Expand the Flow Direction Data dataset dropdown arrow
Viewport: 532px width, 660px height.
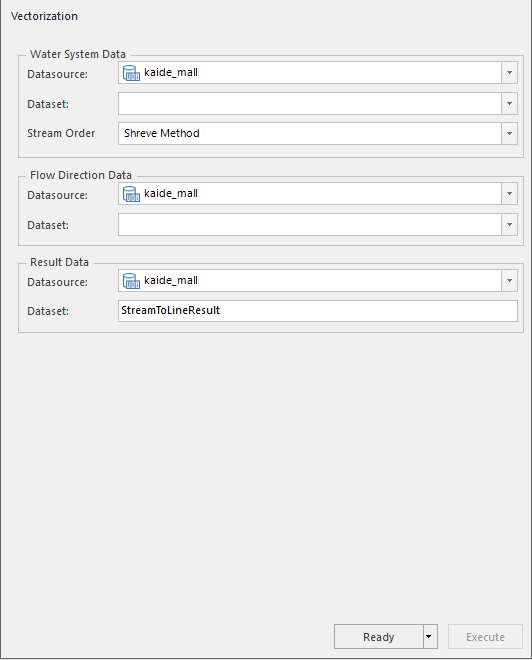click(x=509, y=224)
